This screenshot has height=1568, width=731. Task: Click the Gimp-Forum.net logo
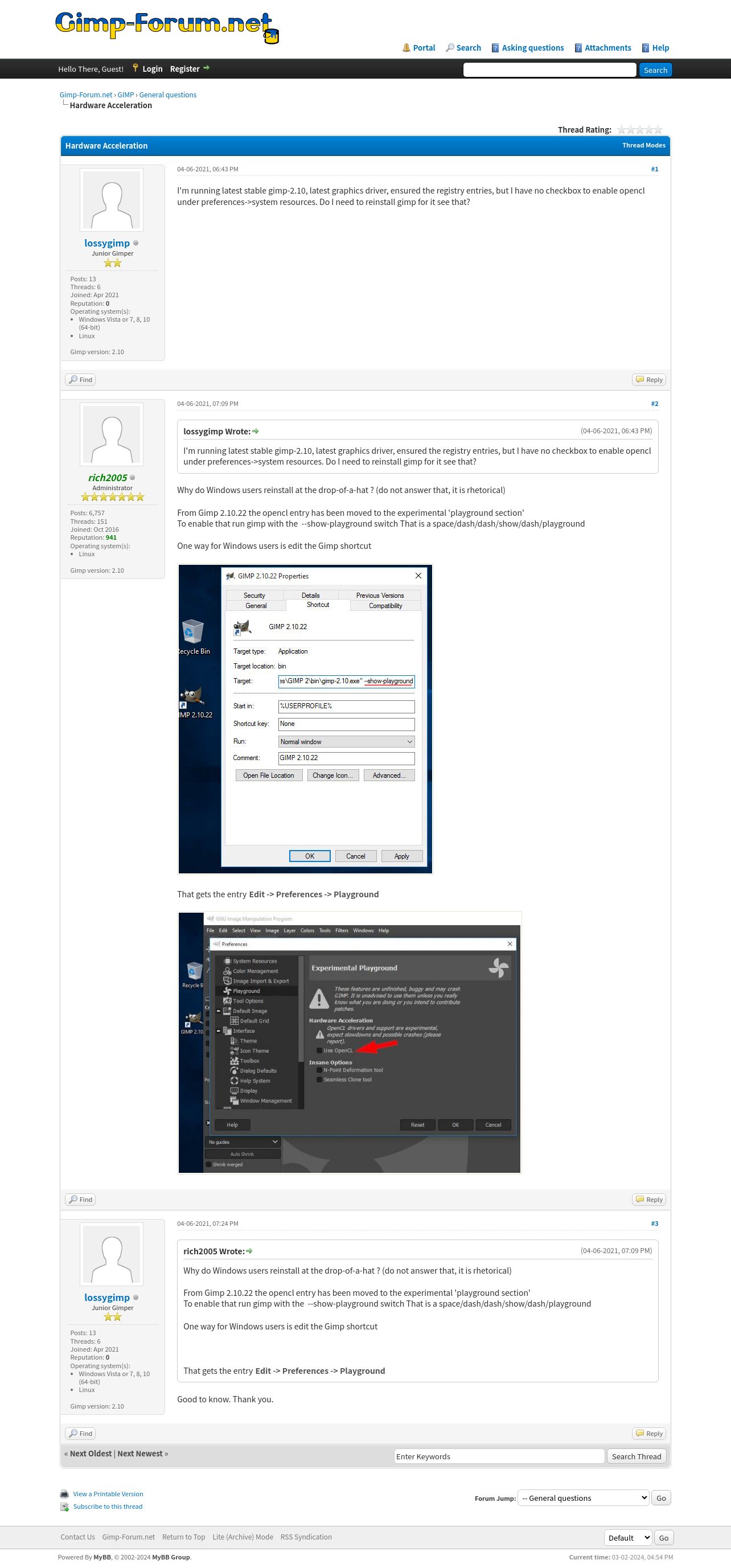(167, 27)
